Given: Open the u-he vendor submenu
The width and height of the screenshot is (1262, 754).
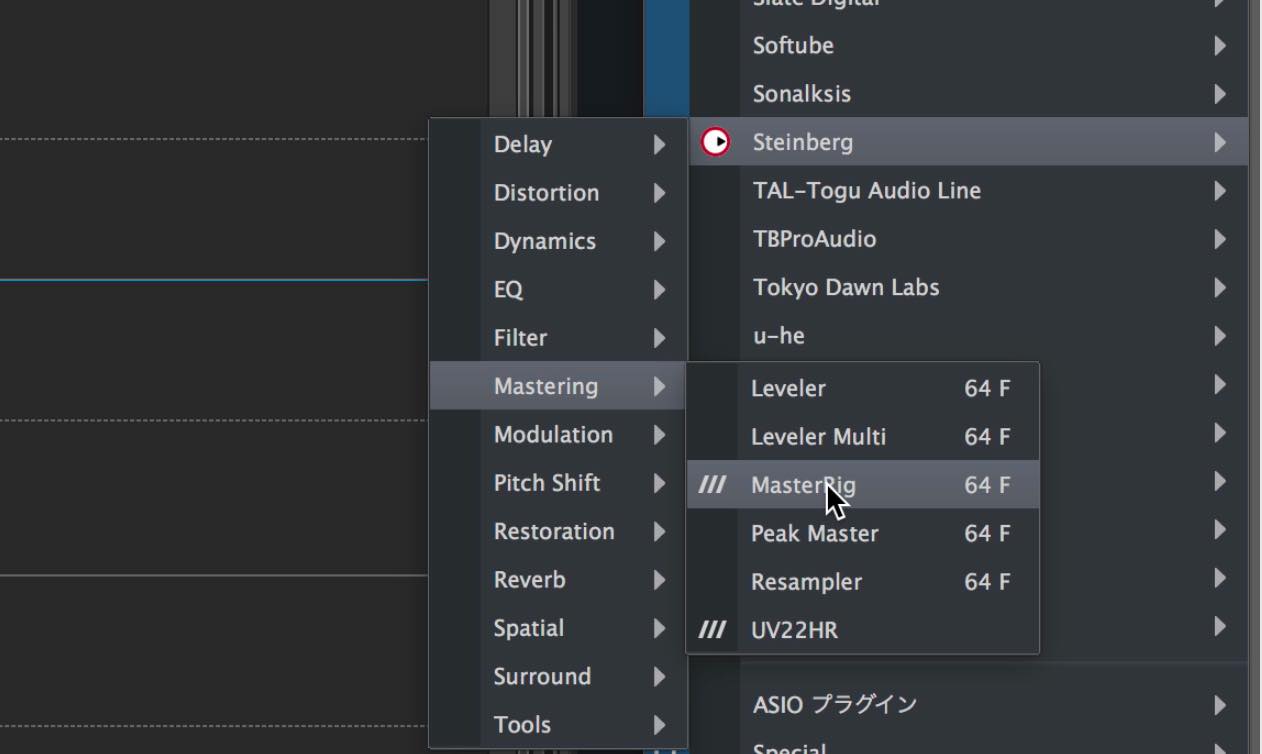Looking at the screenshot, I should click(x=968, y=335).
